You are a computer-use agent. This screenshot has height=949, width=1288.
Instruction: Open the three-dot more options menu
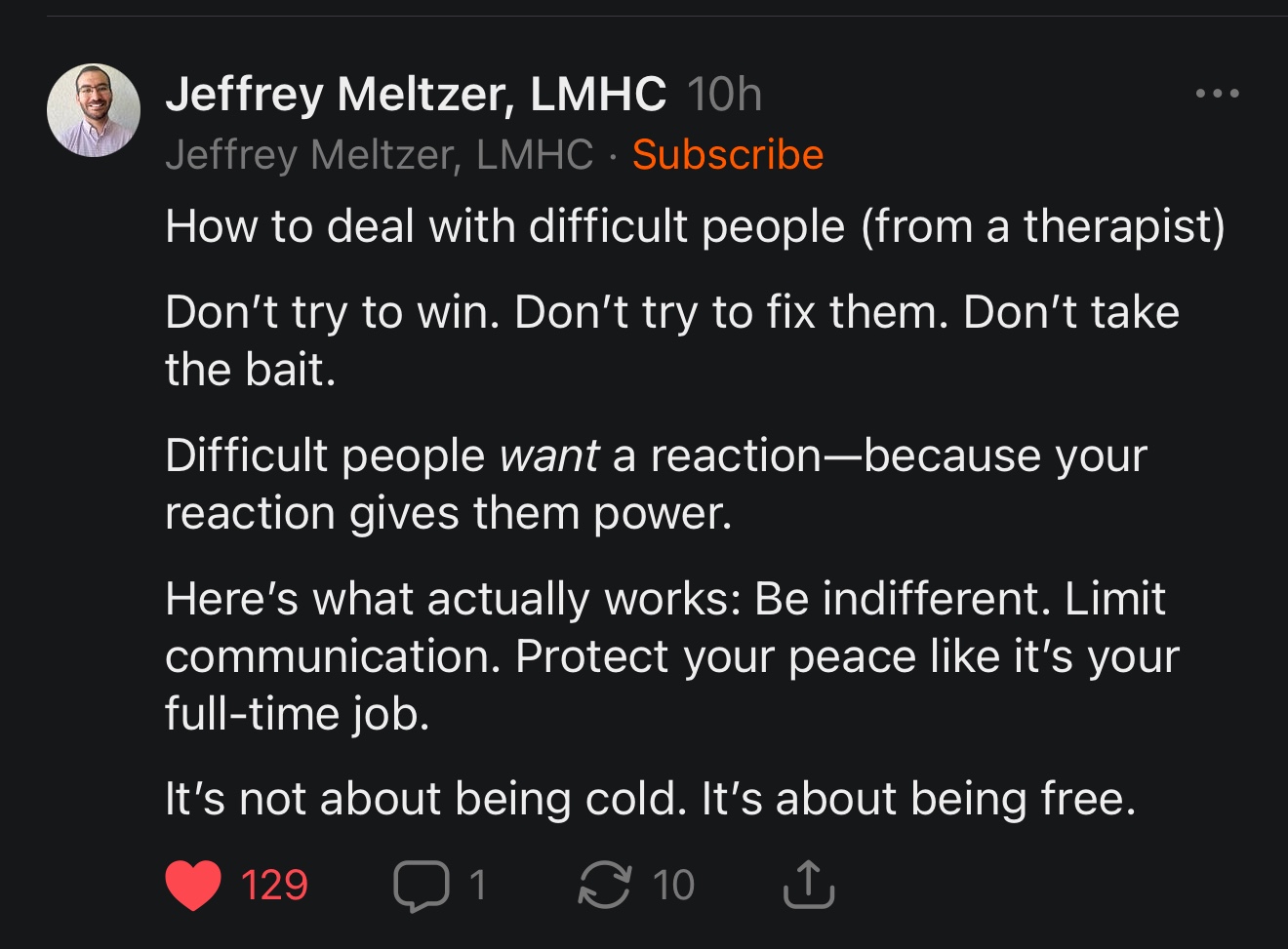(1218, 94)
